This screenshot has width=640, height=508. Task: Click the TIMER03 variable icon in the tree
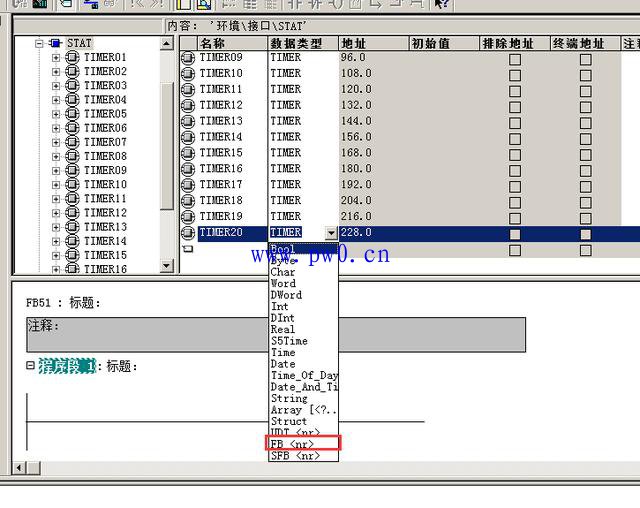coord(72,86)
